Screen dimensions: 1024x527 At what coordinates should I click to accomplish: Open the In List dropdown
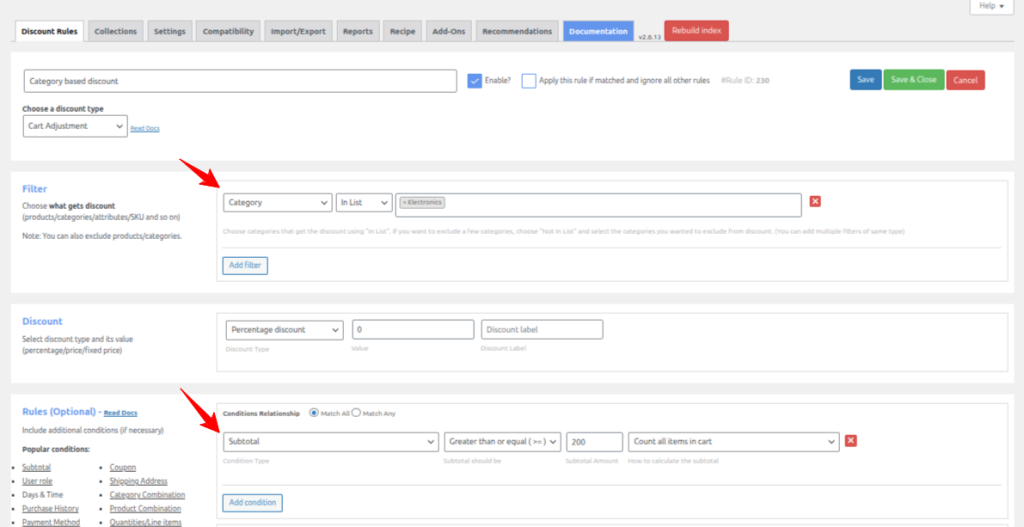point(364,203)
